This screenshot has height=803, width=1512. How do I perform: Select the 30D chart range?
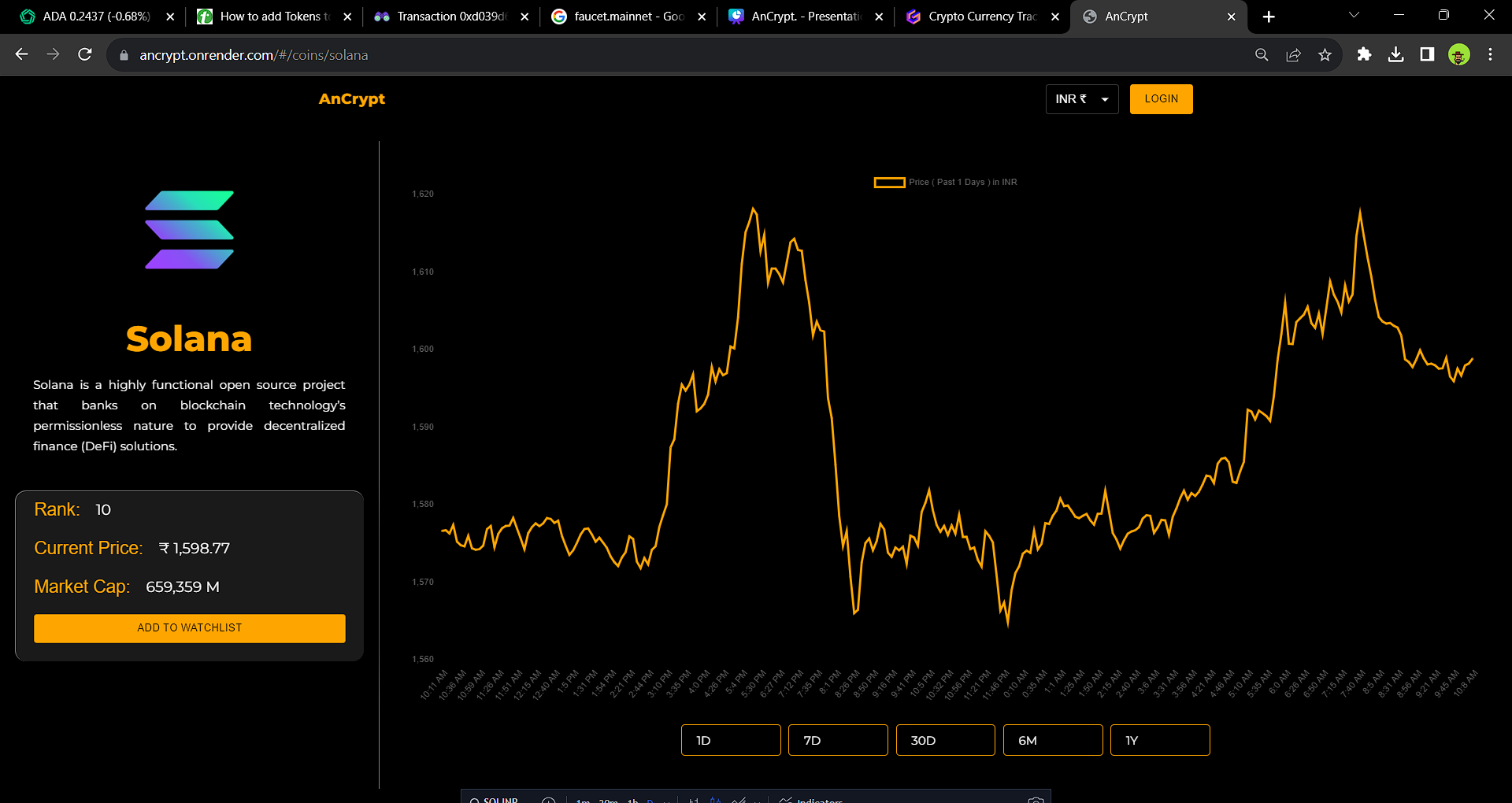click(946, 740)
